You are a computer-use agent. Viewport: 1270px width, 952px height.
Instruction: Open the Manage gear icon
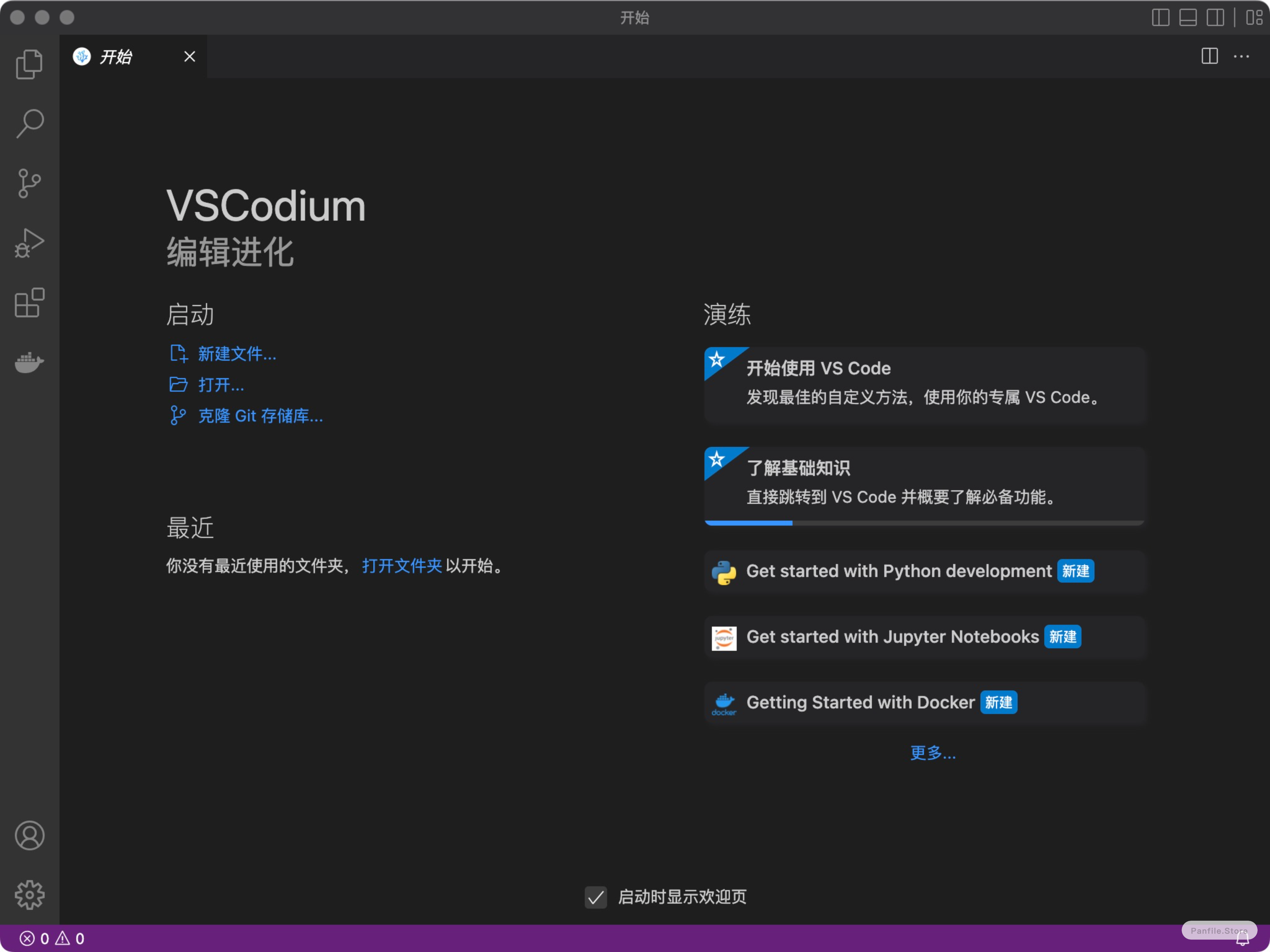(x=29, y=895)
